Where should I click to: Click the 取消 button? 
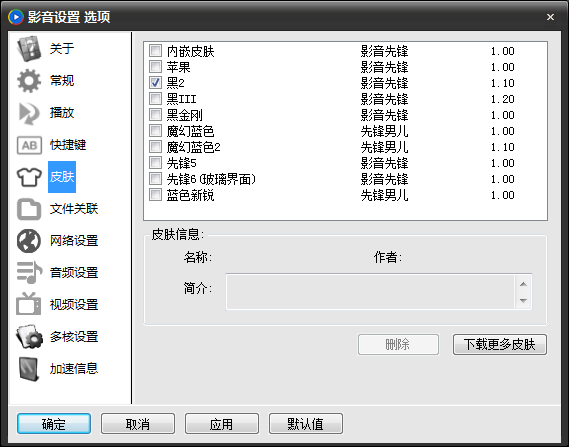138,423
